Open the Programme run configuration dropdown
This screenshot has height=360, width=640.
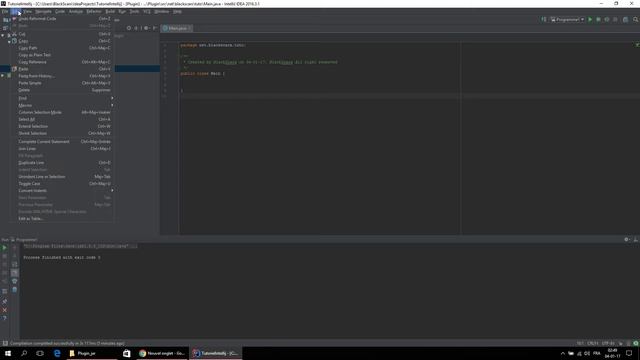point(567,20)
